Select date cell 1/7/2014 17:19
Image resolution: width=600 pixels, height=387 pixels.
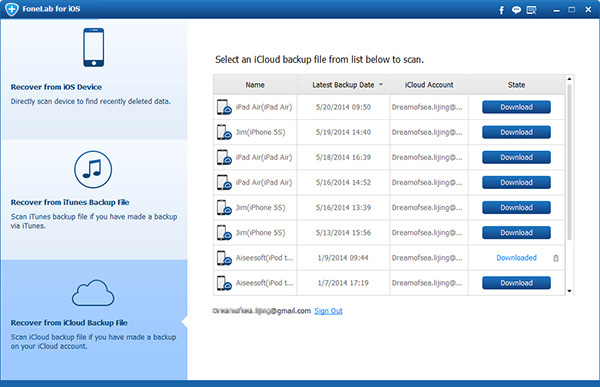[343, 283]
